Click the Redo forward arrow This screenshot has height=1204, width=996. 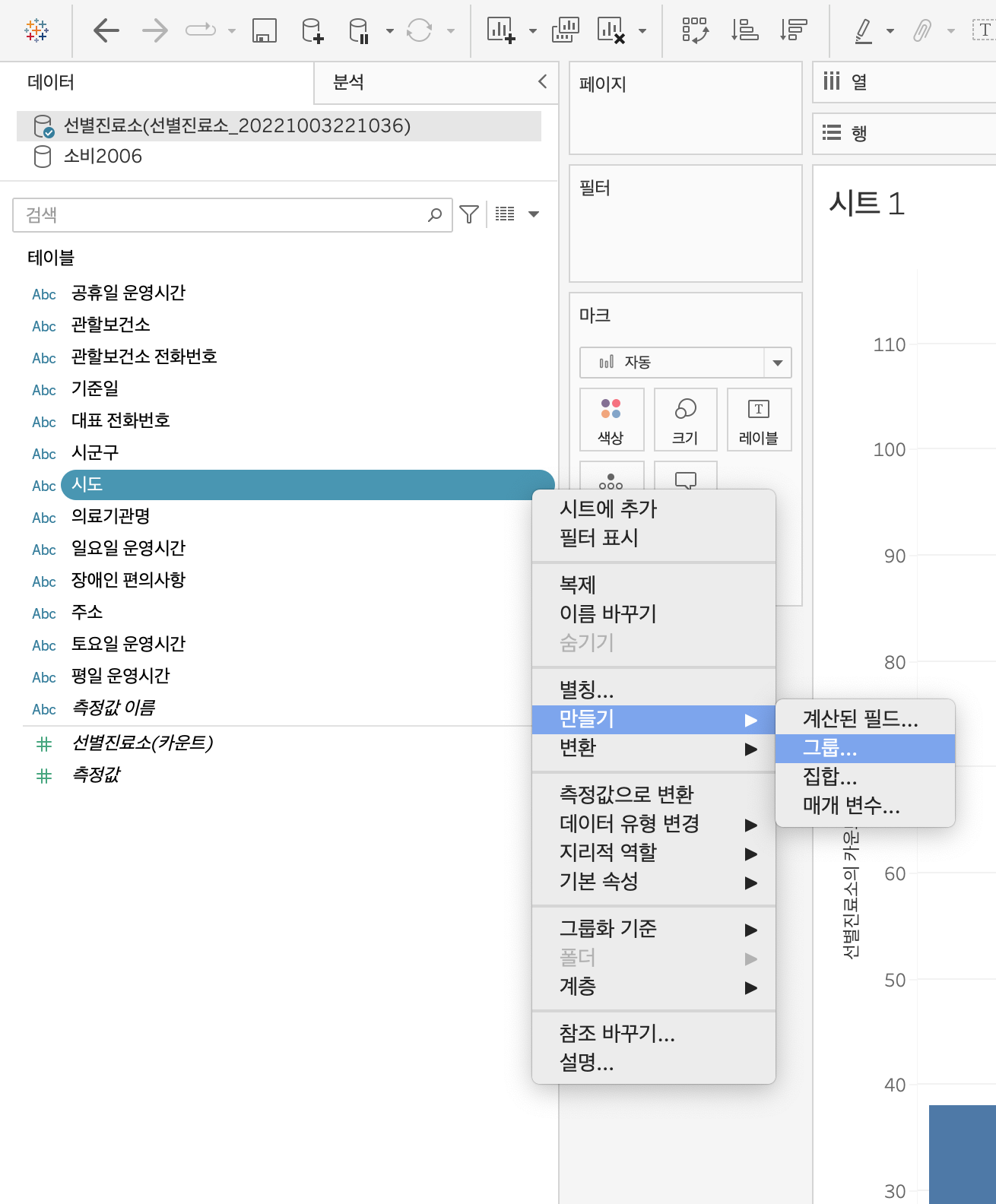[x=155, y=30]
